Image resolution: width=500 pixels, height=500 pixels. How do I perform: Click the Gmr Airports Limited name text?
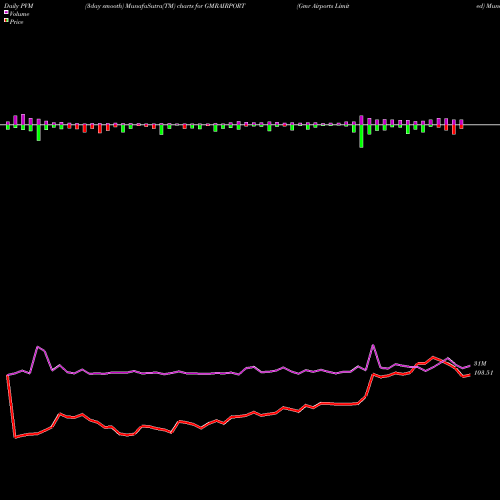323,6
